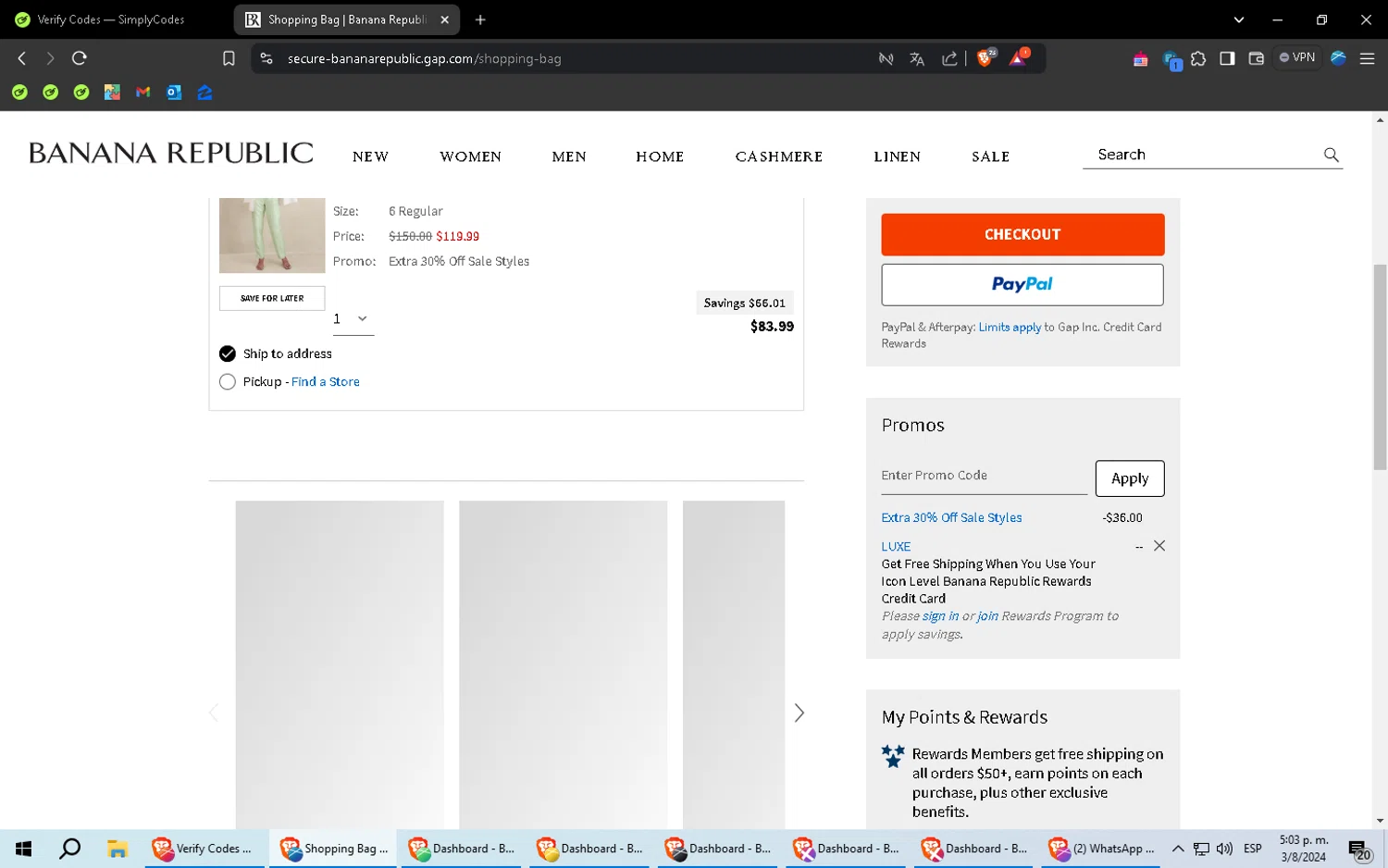The height and width of the screenshot is (868, 1388).
Task: Open the Find a Store link
Action: (x=326, y=381)
